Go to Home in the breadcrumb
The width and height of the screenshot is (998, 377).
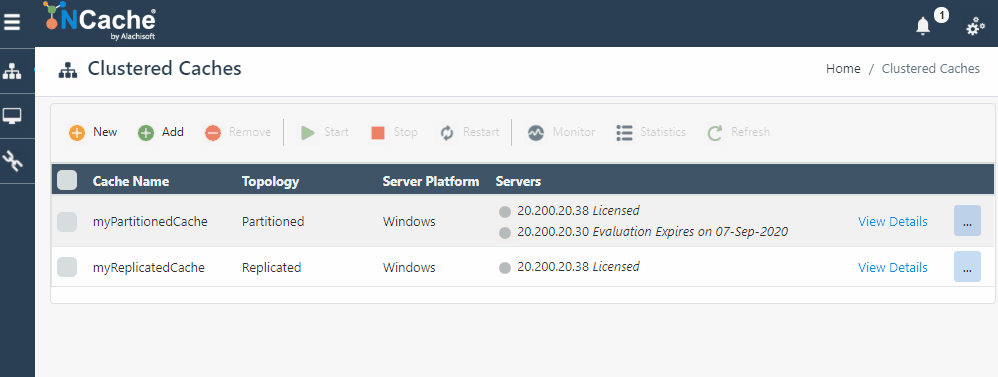(843, 69)
